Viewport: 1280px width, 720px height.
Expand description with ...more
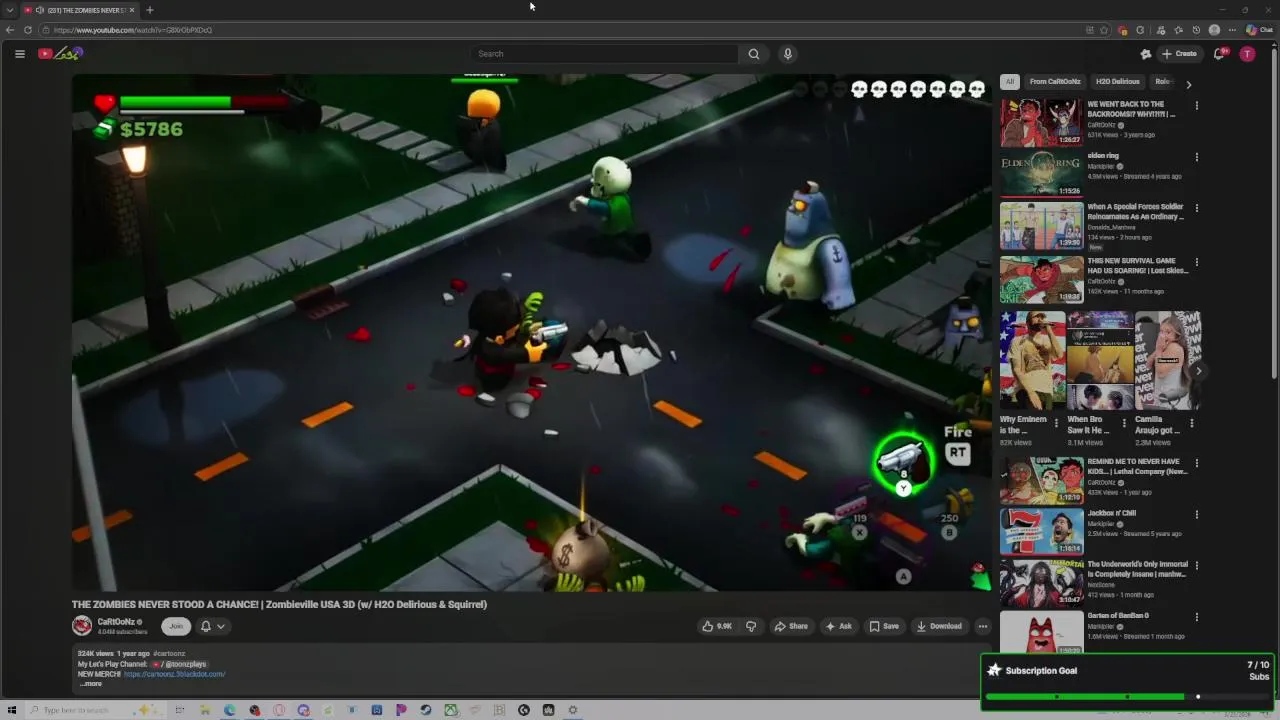tap(92, 684)
